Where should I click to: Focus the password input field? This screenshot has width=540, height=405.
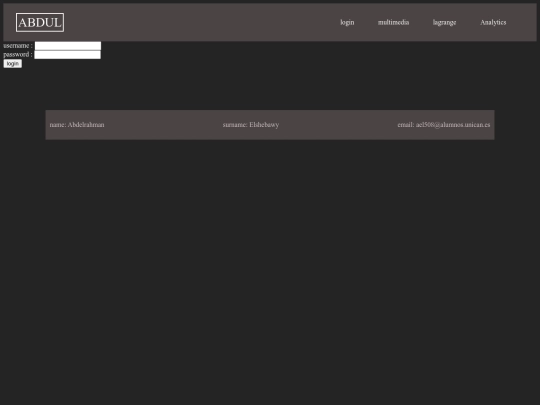(x=68, y=55)
